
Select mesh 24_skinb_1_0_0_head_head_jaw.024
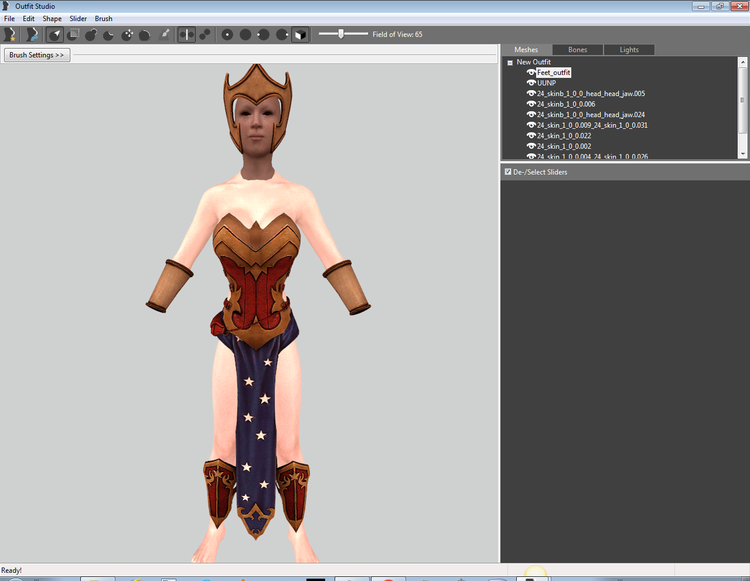point(591,115)
